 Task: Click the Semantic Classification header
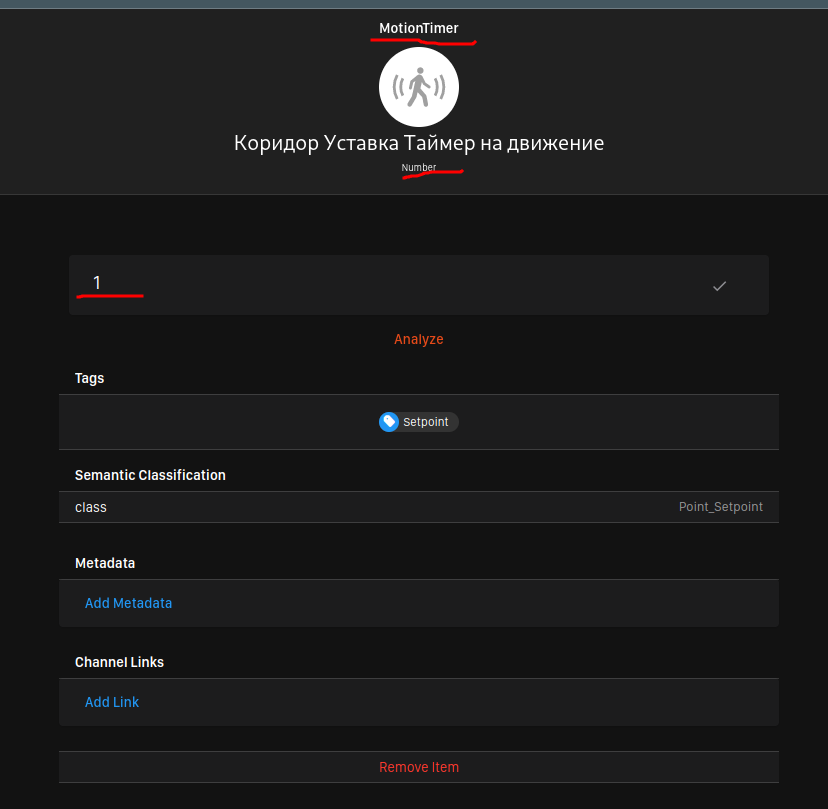(150, 475)
